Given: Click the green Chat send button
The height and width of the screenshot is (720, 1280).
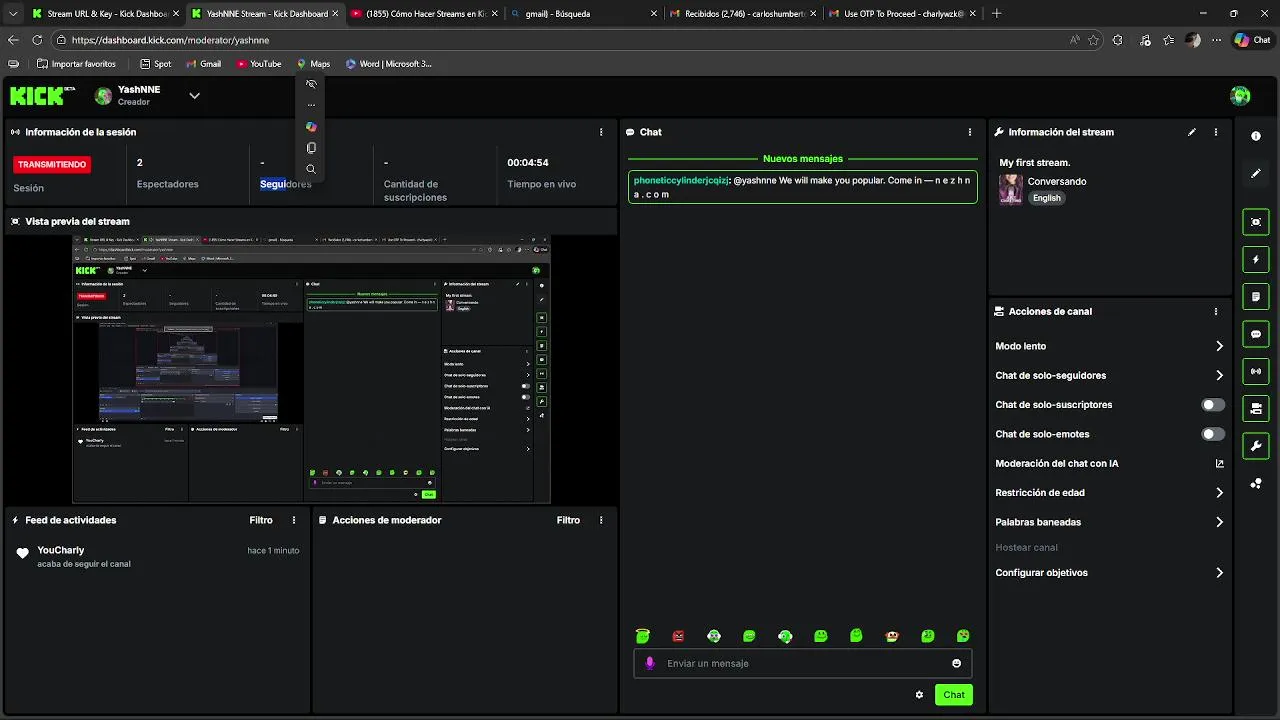Looking at the screenshot, I should click(x=954, y=695).
